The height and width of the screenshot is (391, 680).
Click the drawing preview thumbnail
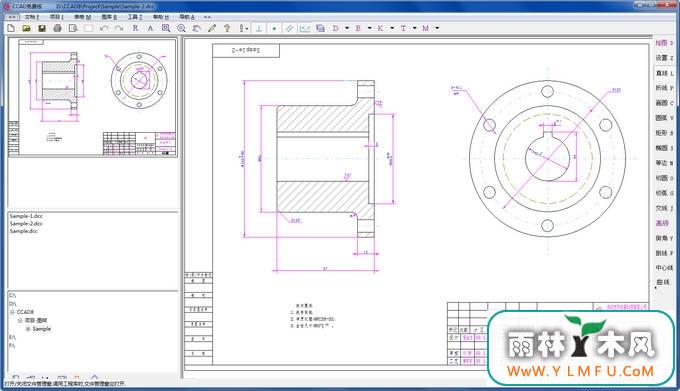point(93,98)
